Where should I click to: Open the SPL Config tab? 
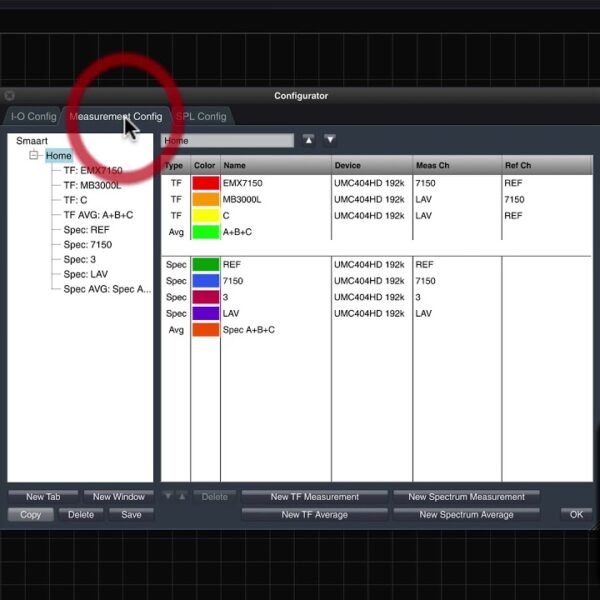(201, 117)
